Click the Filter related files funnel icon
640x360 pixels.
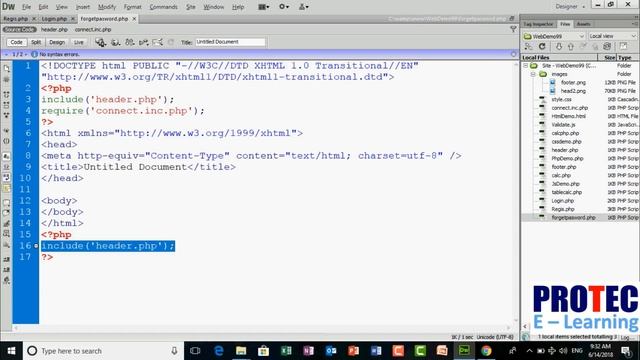(513, 29)
